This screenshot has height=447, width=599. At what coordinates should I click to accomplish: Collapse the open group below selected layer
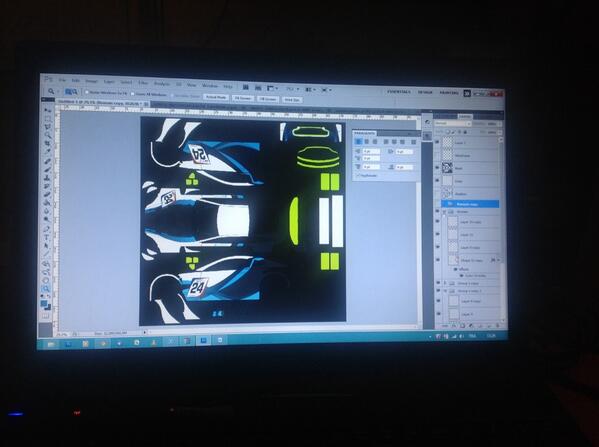point(445,211)
